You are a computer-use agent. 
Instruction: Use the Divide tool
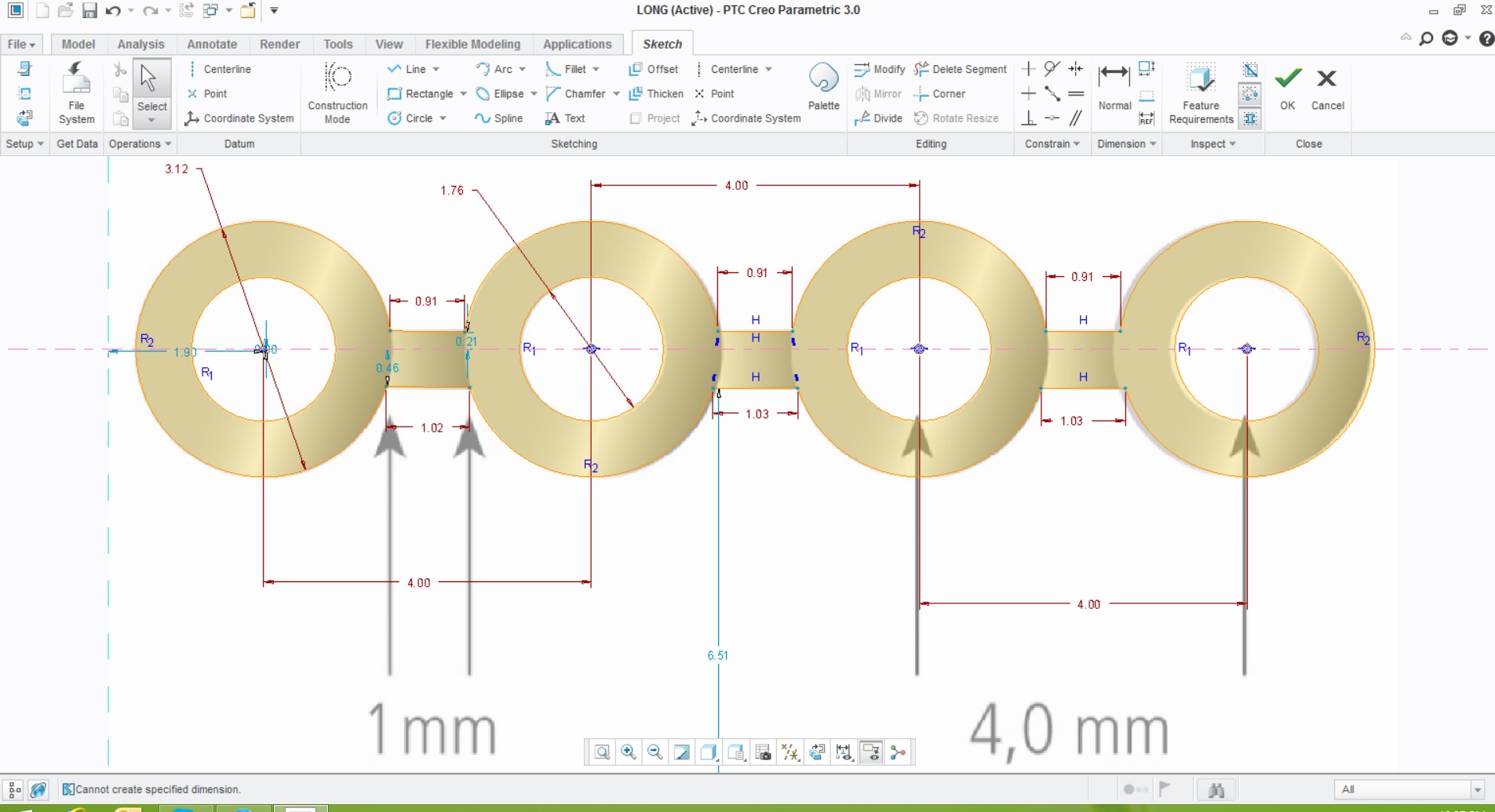tap(878, 118)
